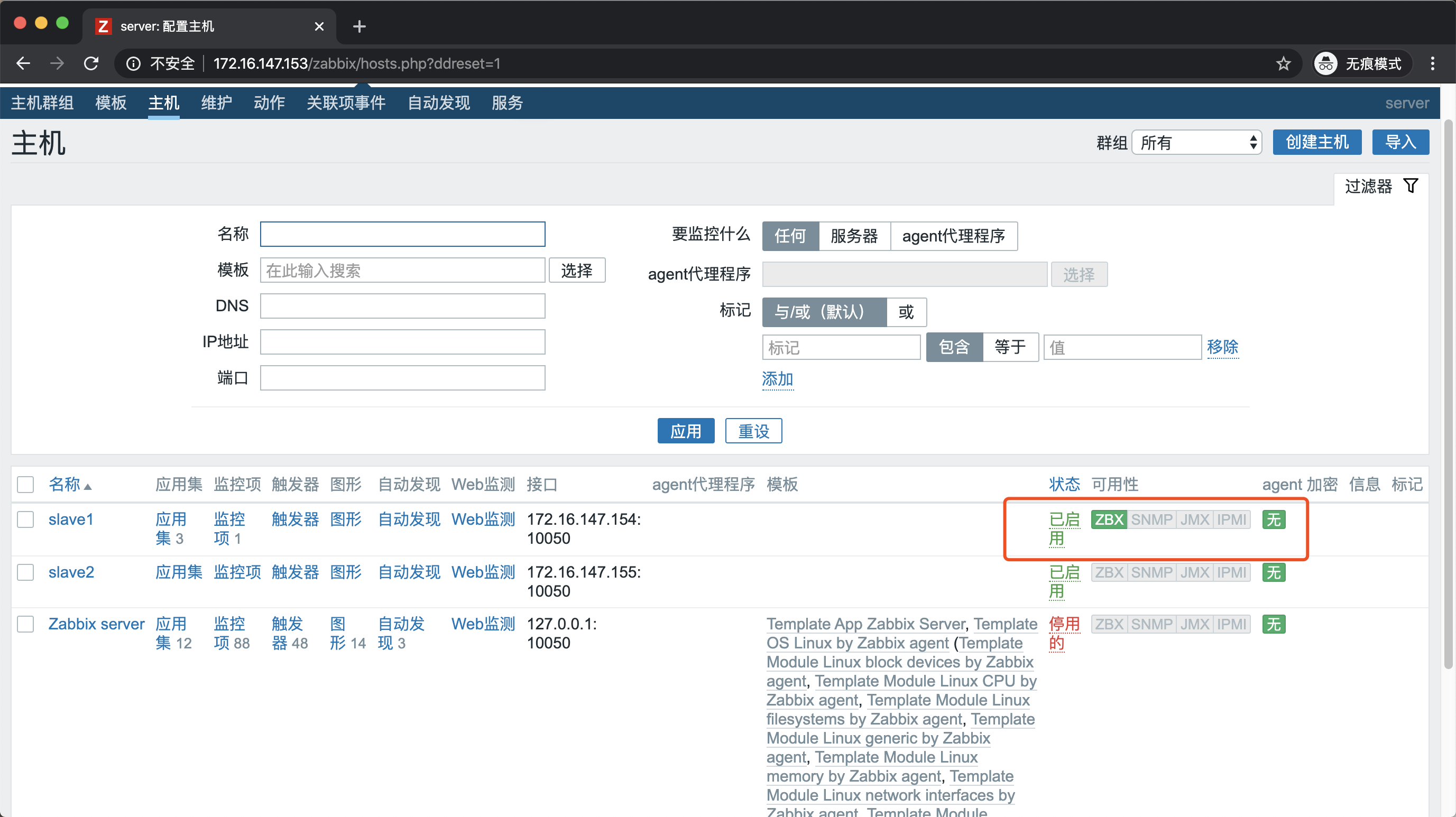
Task: Switch to 自动发现 menu item
Action: coord(439,103)
